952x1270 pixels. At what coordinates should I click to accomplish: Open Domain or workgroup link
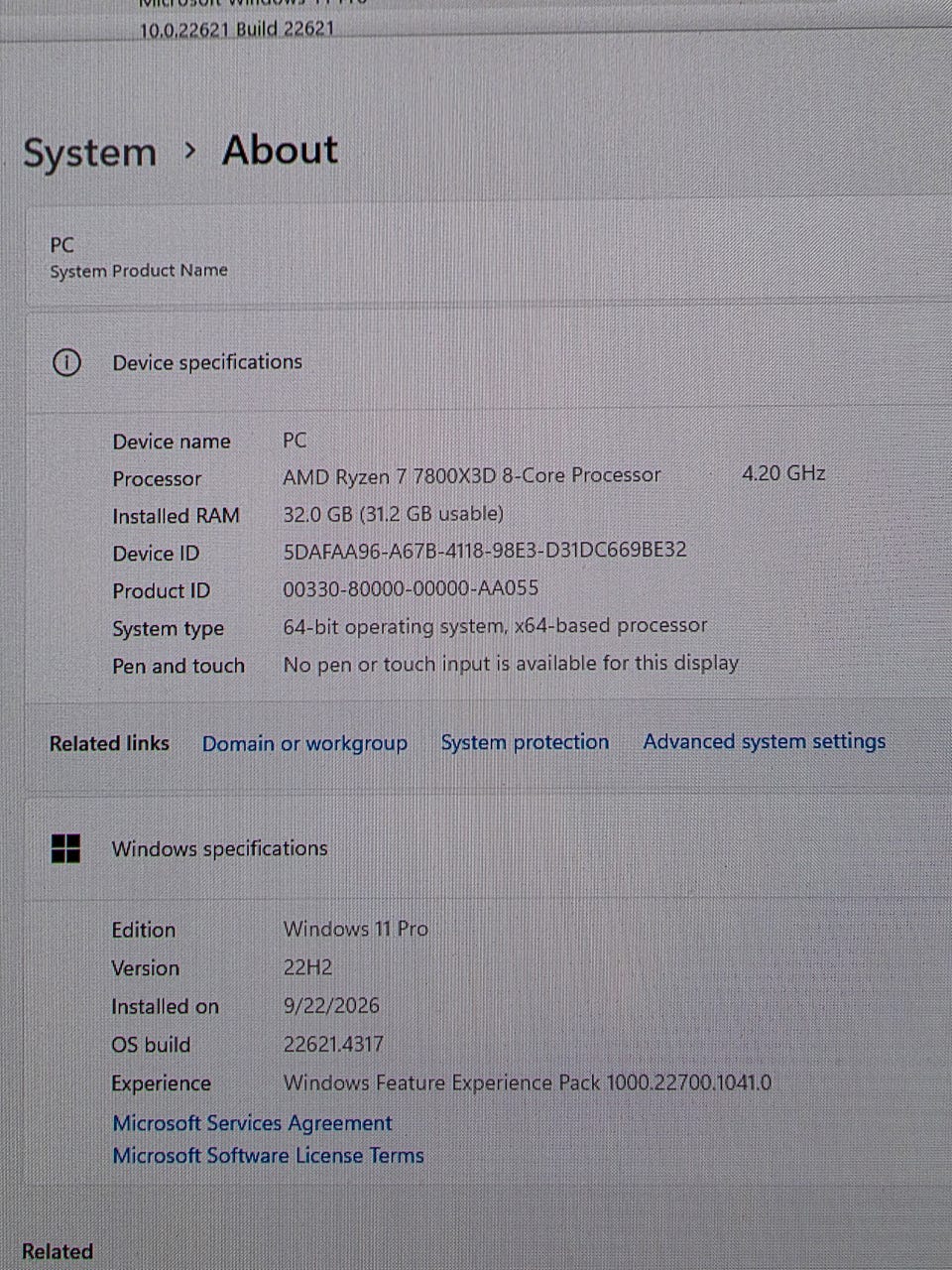click(x=304, y=743)
